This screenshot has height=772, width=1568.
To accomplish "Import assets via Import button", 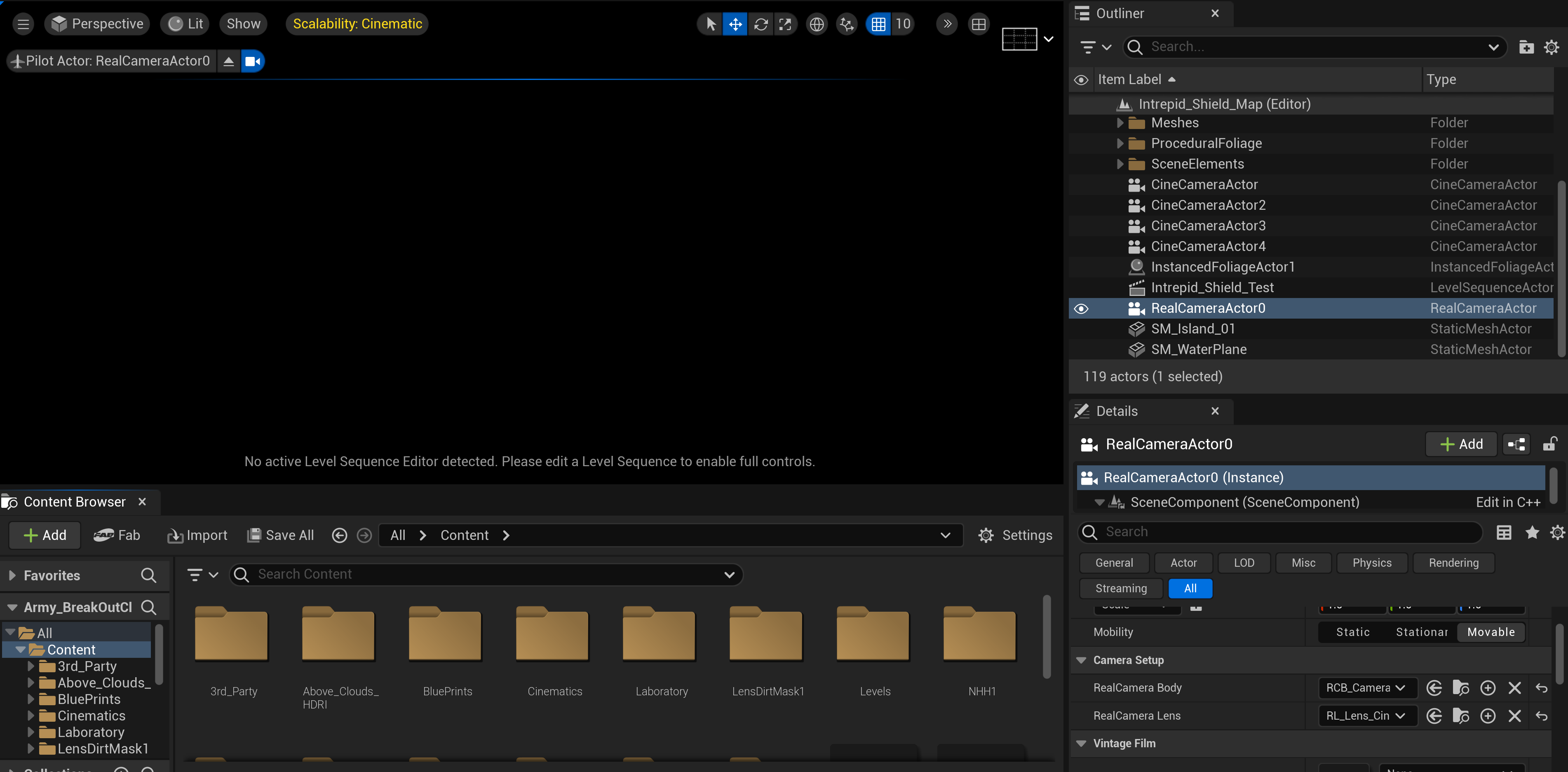I will [x=197, y=536].
